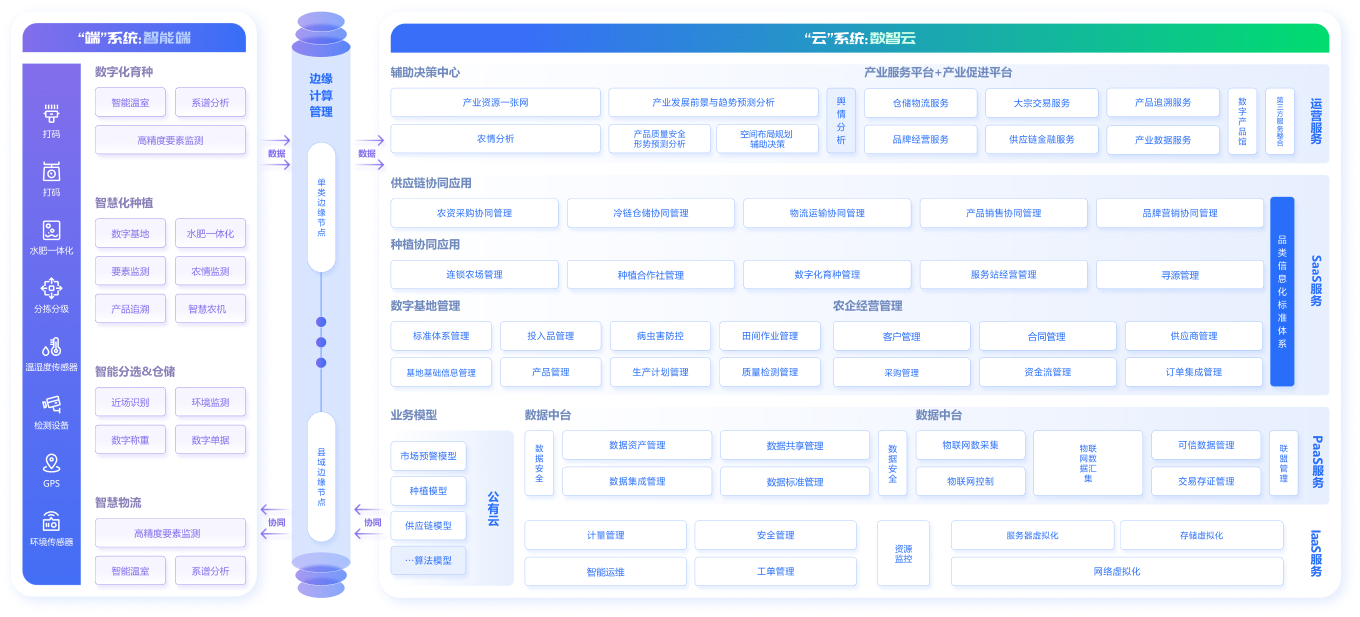The height and width of the screenshot is (617, 1360).
Task: Click the 物联网数采集 box
Action: point(970,445)
